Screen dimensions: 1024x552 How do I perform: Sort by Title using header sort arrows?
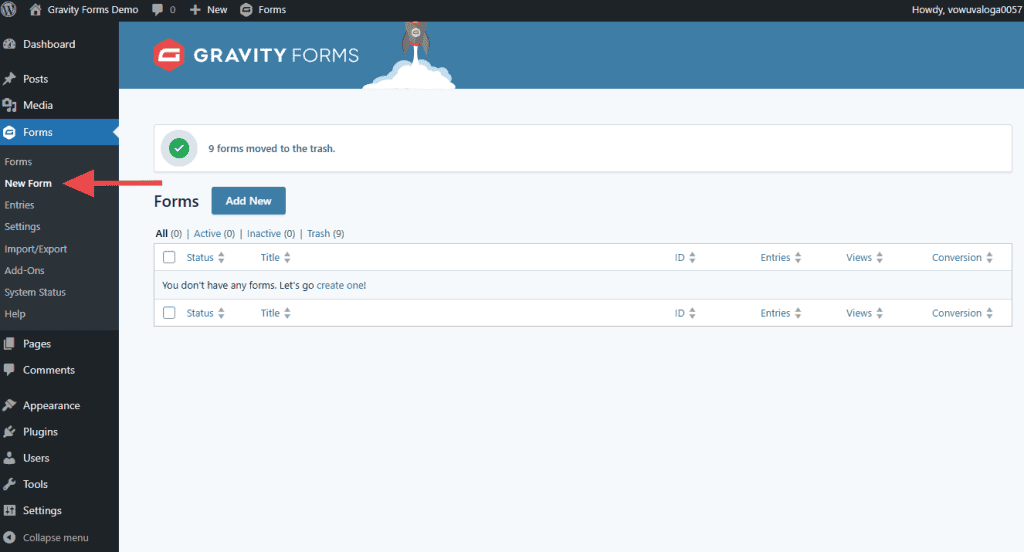pos(287,257)
